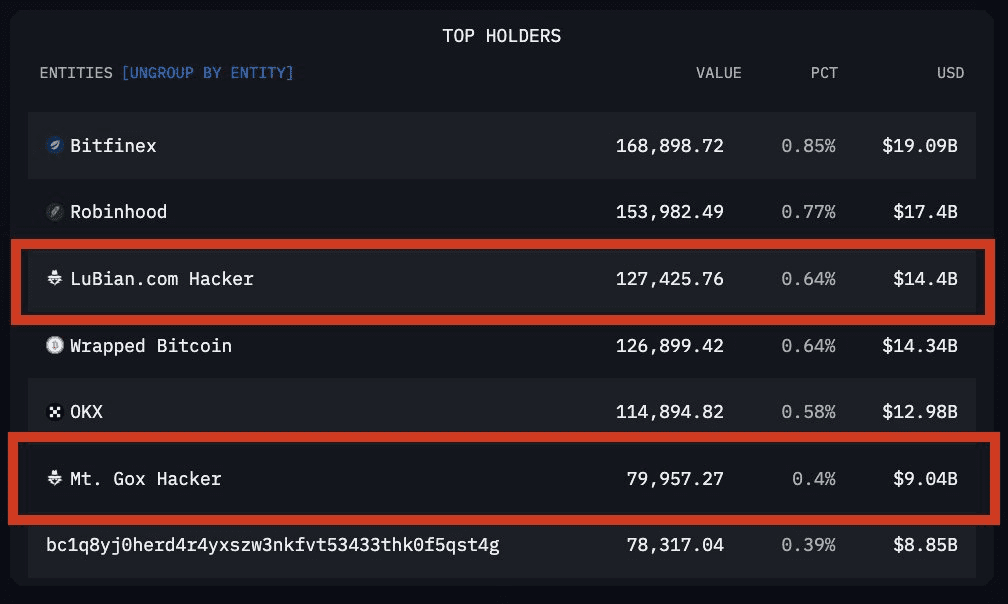Toggle Ungroup by Entity
The width and height of the screenshot is (1008, 604).
(x=207, y=73)
